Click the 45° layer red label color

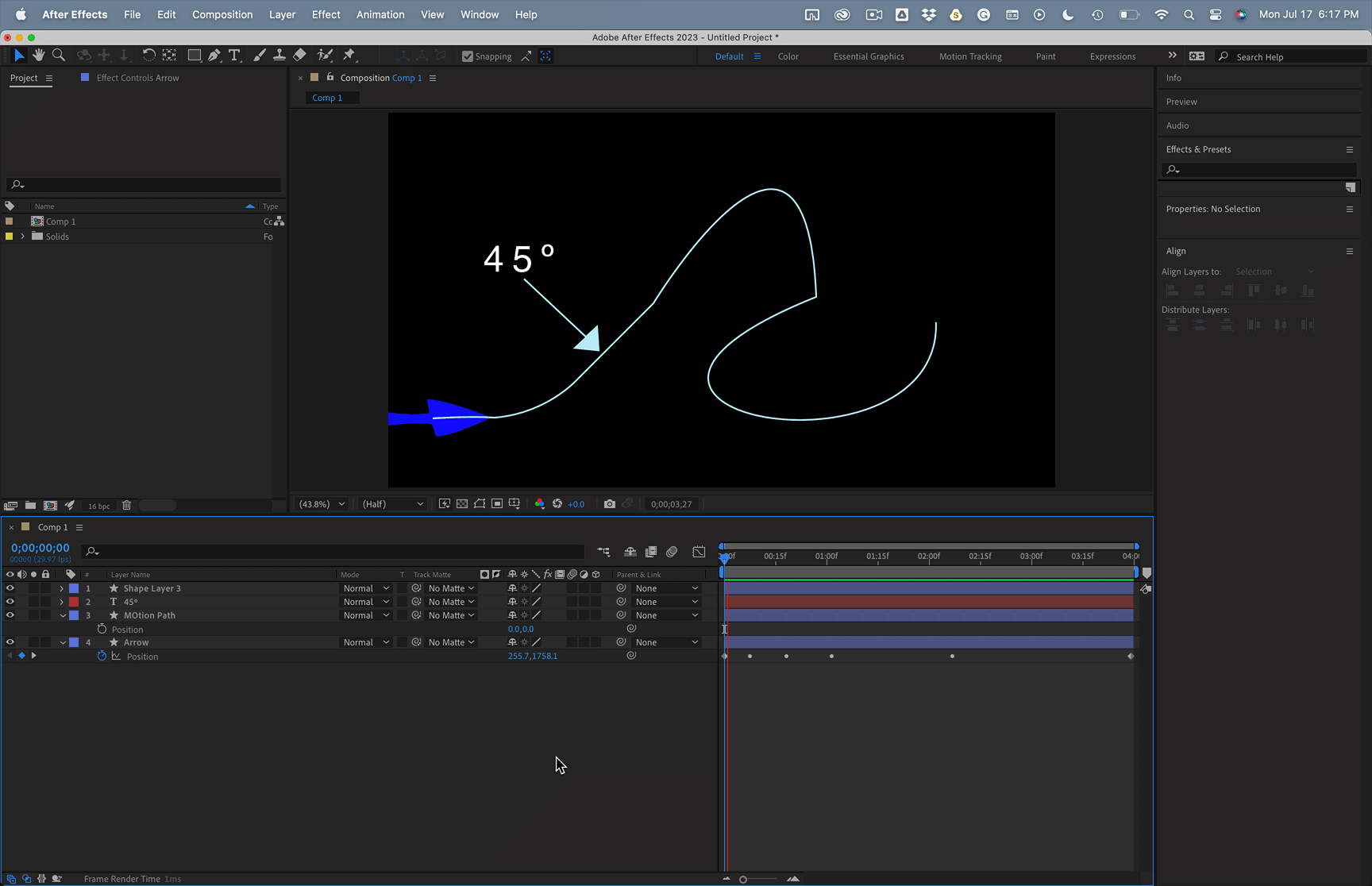point(74,602)
